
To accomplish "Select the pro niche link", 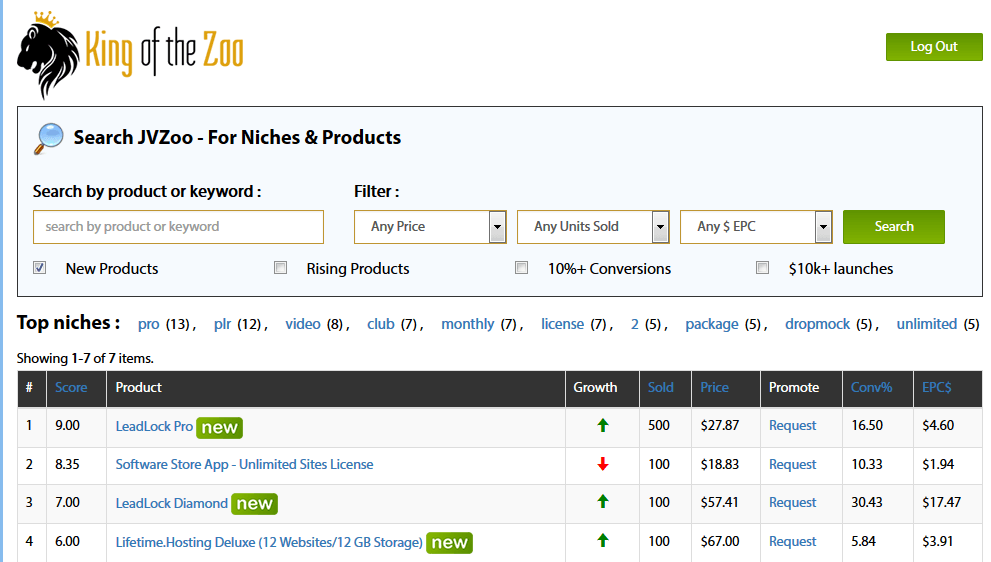I will click(x=149, y=324).
